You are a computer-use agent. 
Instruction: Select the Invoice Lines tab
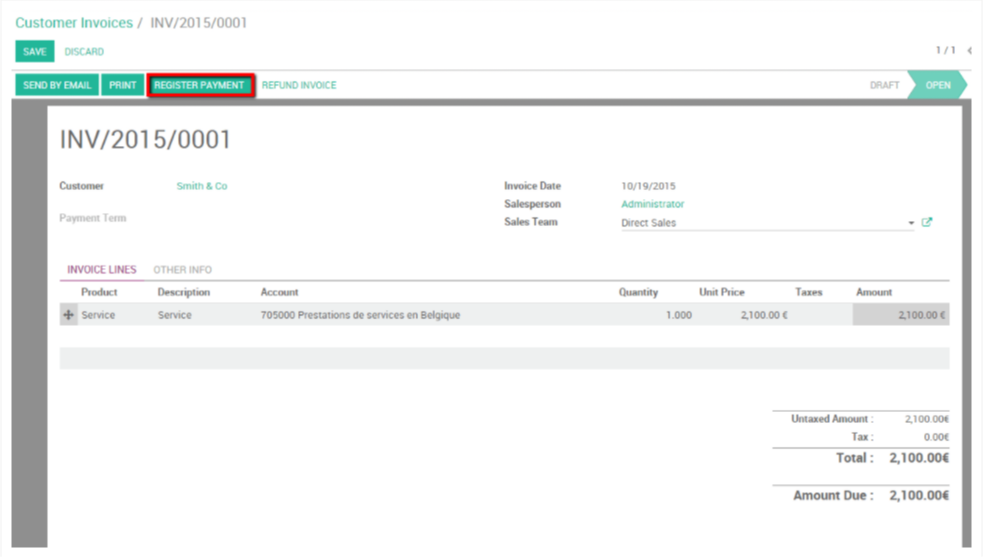coord(101,270)
